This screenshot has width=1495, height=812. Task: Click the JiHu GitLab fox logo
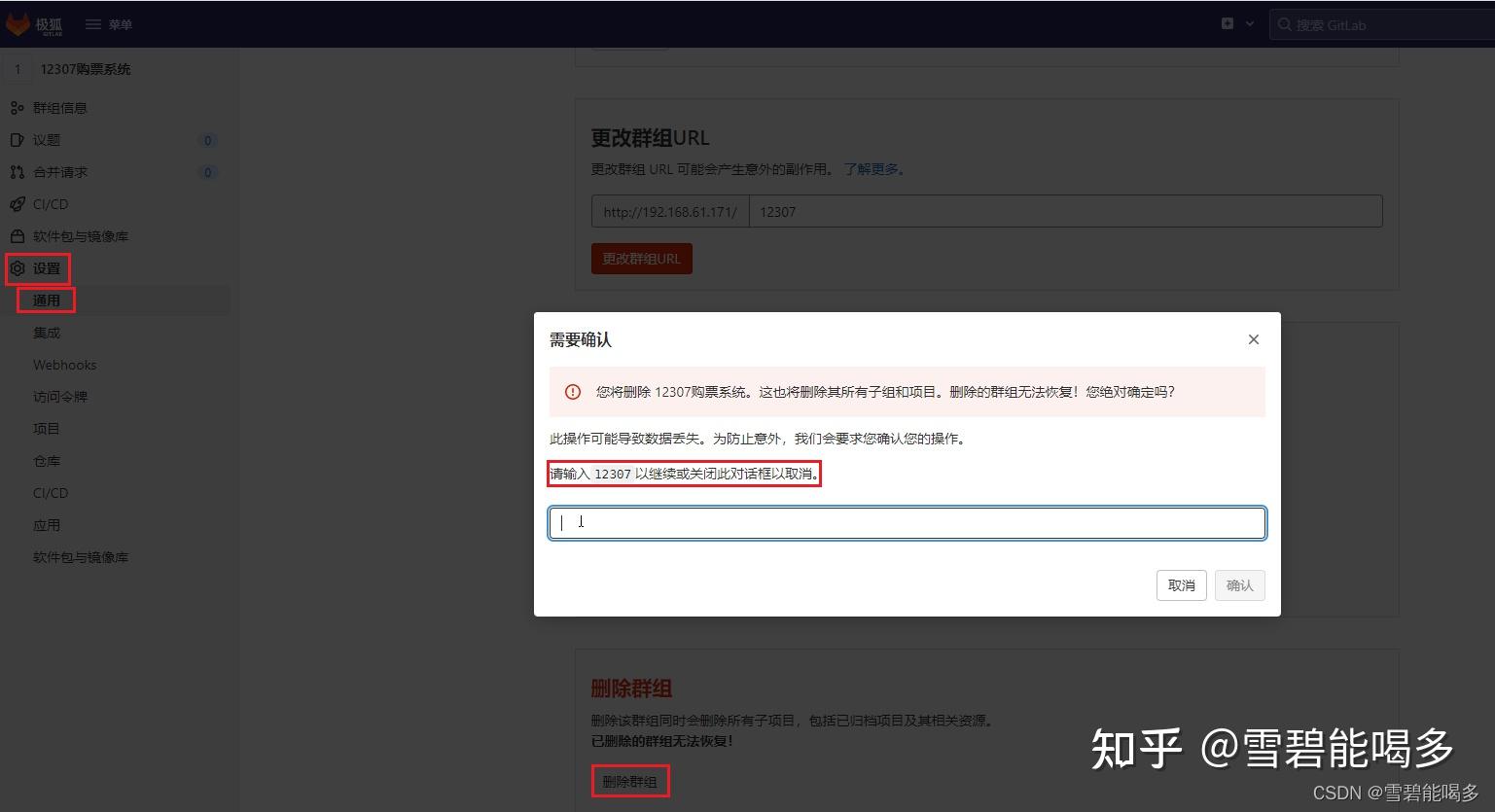pyautogui.click(x=18, y=23)
